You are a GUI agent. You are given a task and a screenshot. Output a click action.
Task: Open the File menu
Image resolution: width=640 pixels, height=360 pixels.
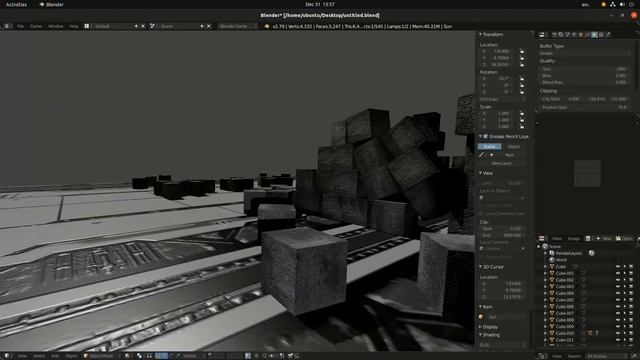pyautogui.click(x=20, y=26)
